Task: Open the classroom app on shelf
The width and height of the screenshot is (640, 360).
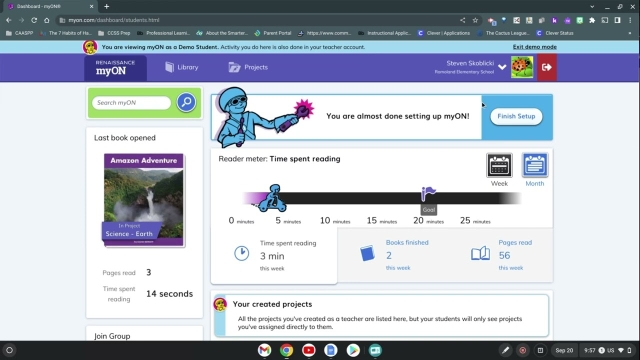Action: tap(375, 350)
